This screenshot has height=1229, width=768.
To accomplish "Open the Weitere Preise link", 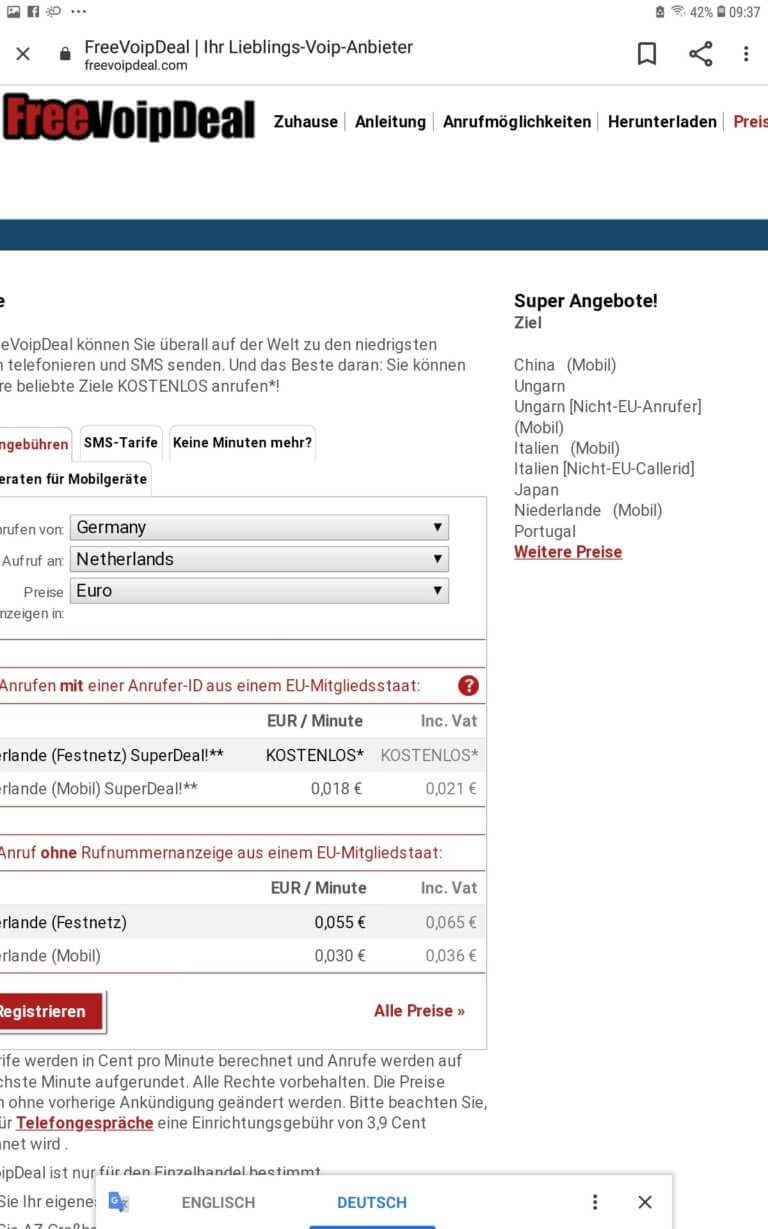I will click(x=568, y=552).
